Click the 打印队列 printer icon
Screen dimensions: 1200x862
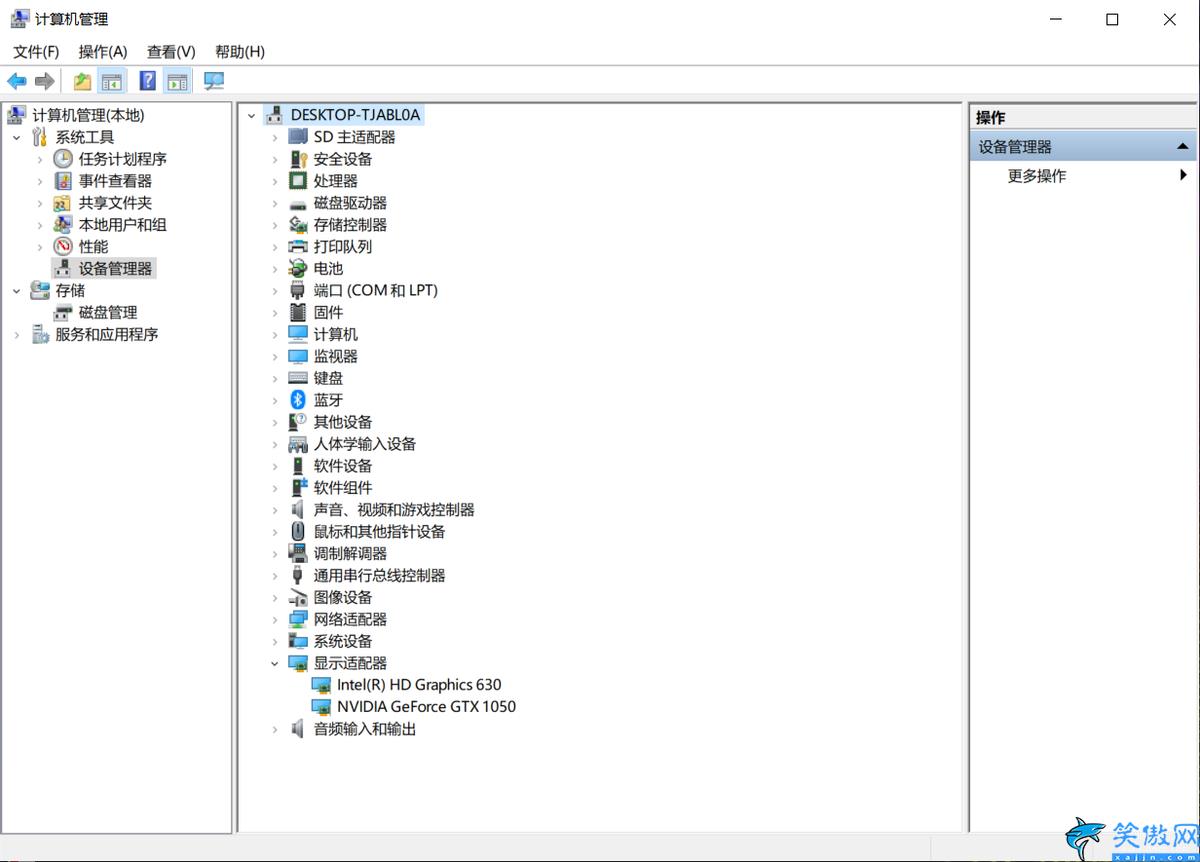(298, 246)
